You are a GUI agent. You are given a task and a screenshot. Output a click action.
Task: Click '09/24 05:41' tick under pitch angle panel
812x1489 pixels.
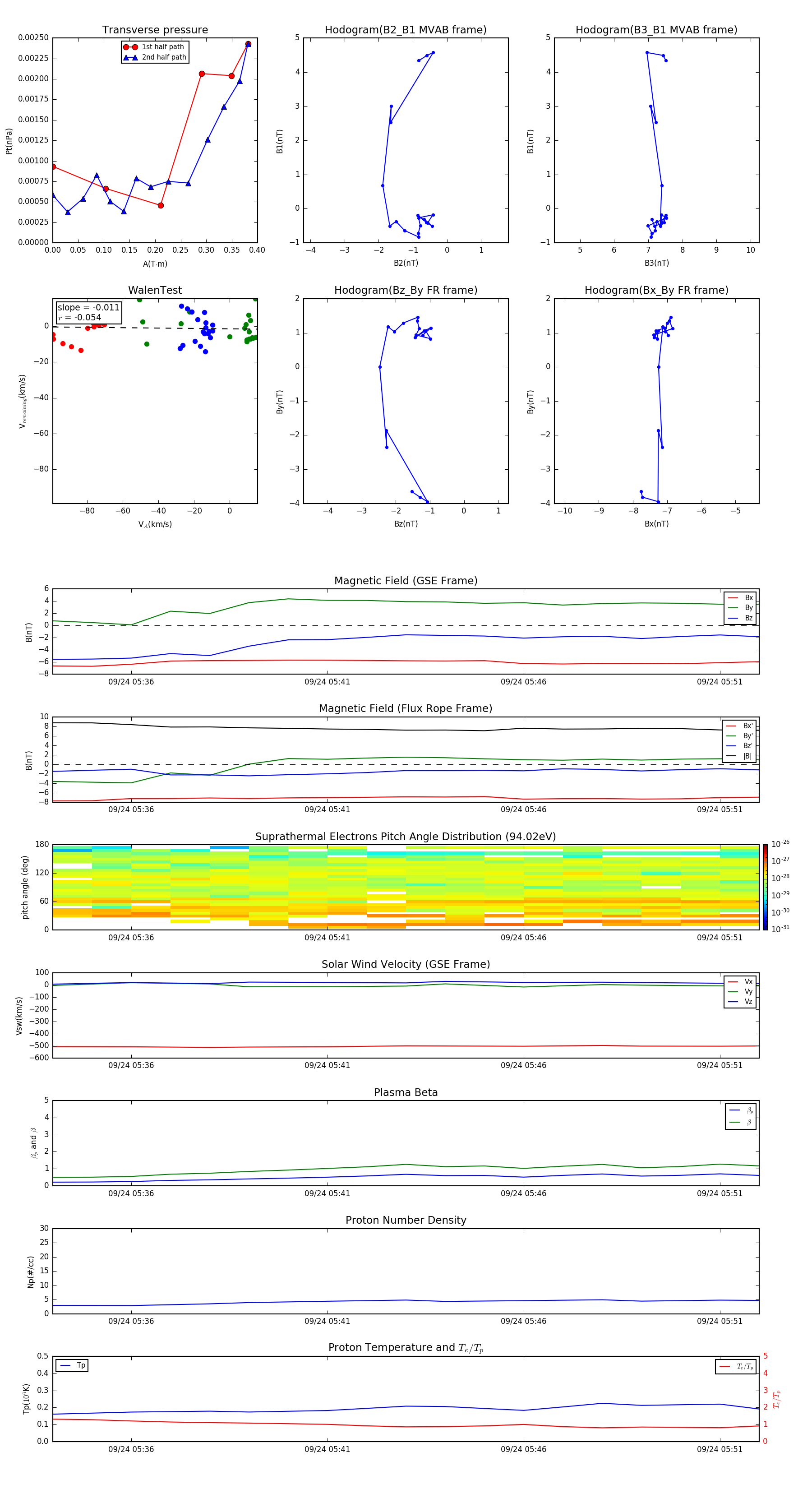point(327,938)
